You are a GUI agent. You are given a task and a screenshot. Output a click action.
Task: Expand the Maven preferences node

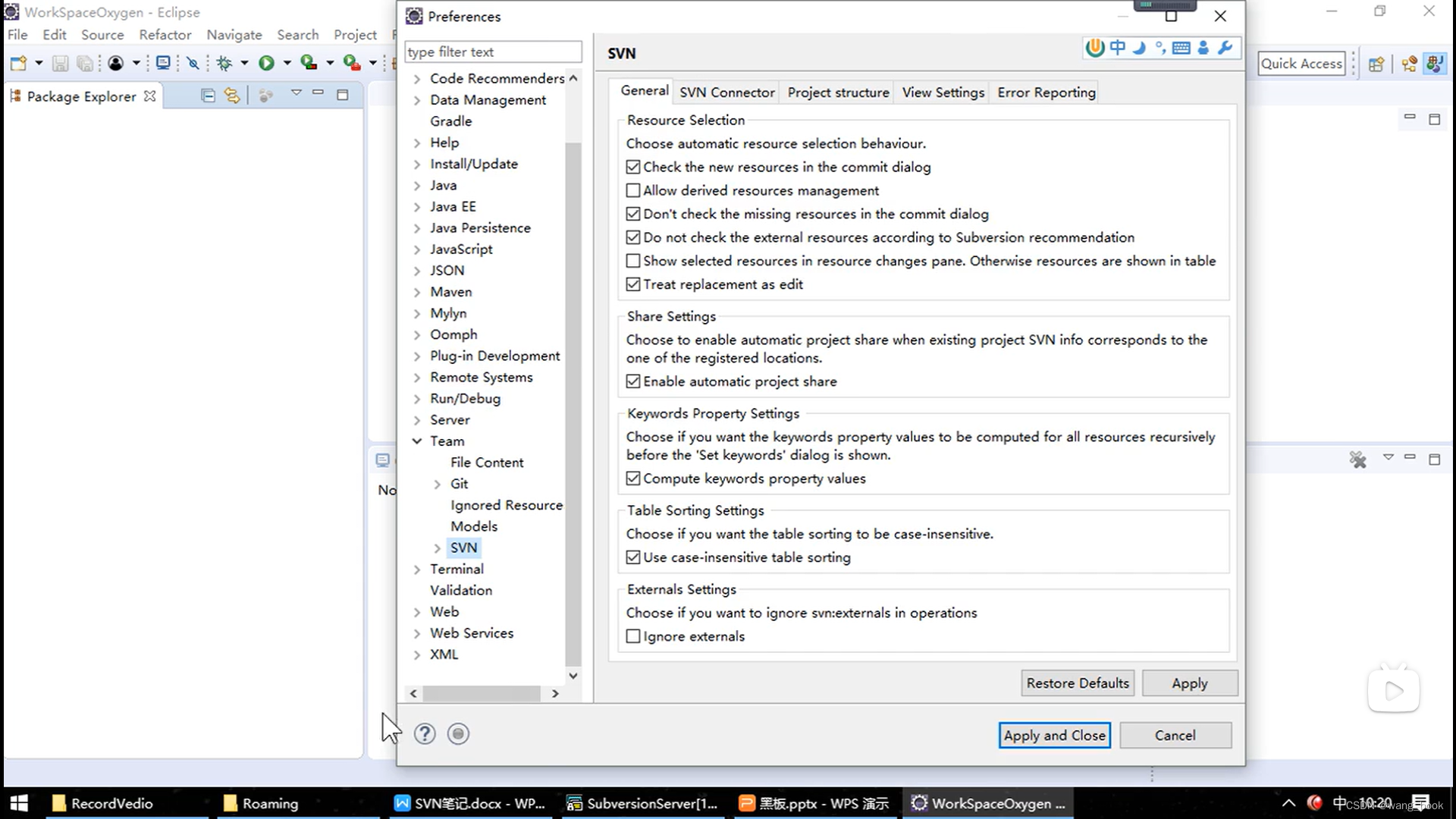coord(417,292)
